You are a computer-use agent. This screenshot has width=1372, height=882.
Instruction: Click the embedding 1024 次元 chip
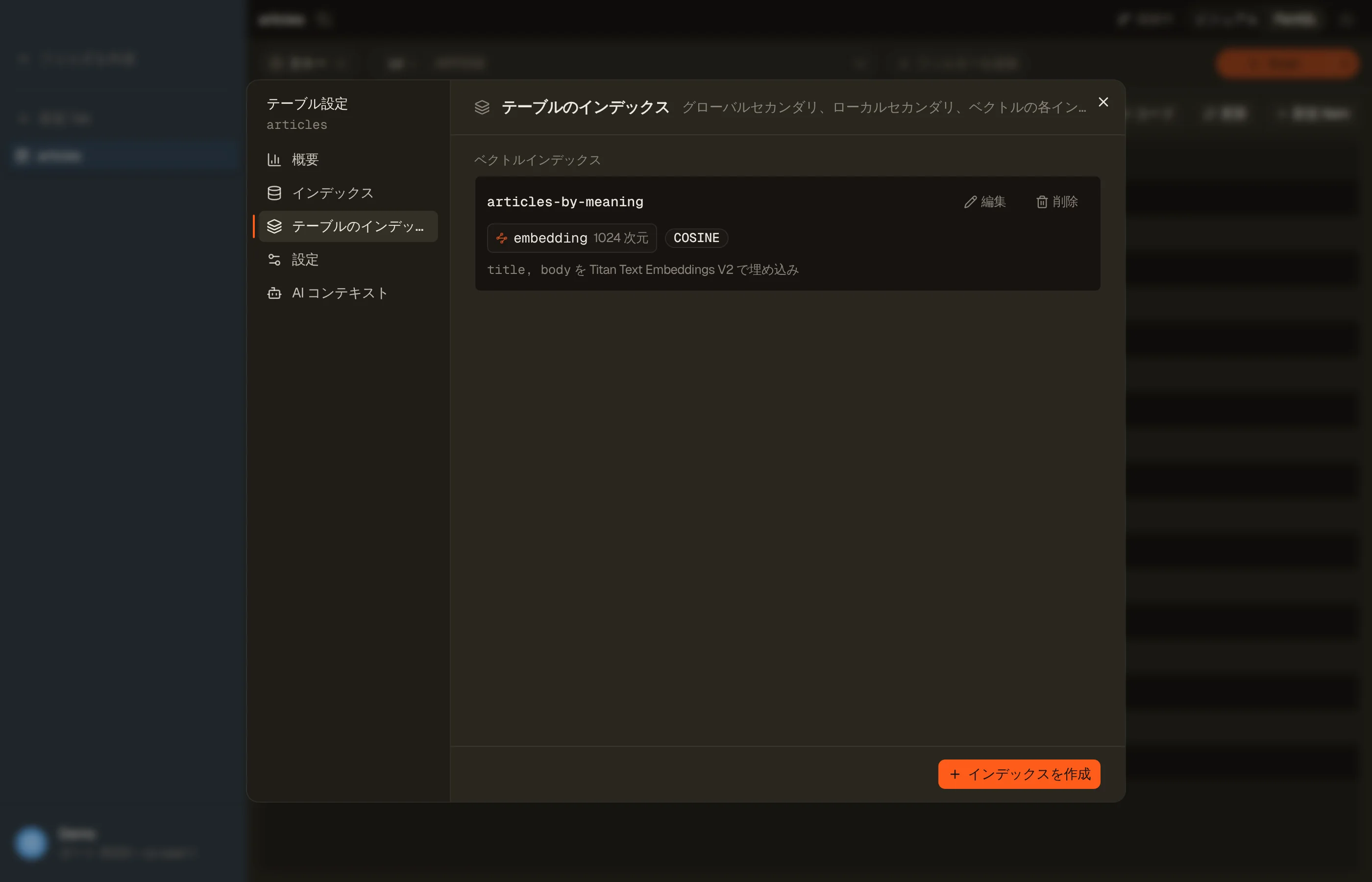[x=571, y=238]
